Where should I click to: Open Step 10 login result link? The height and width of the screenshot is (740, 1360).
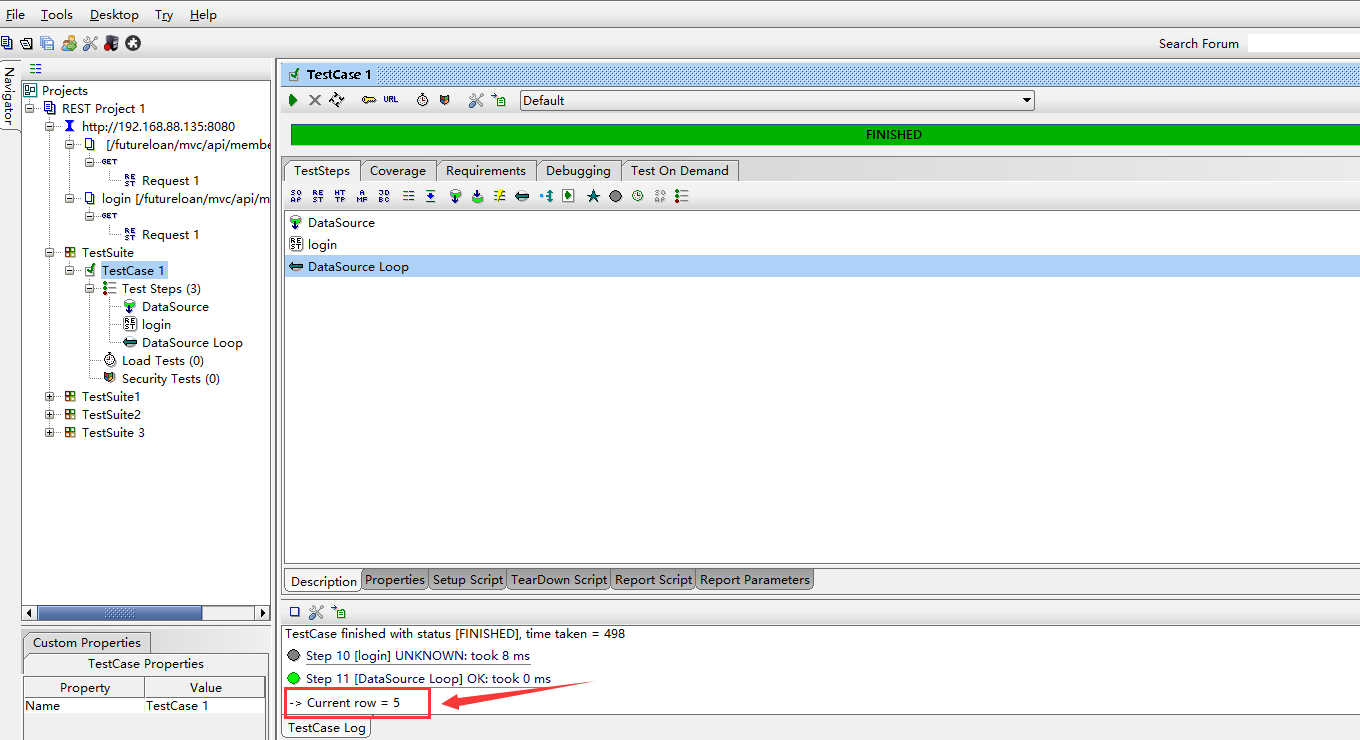point(417,656)
